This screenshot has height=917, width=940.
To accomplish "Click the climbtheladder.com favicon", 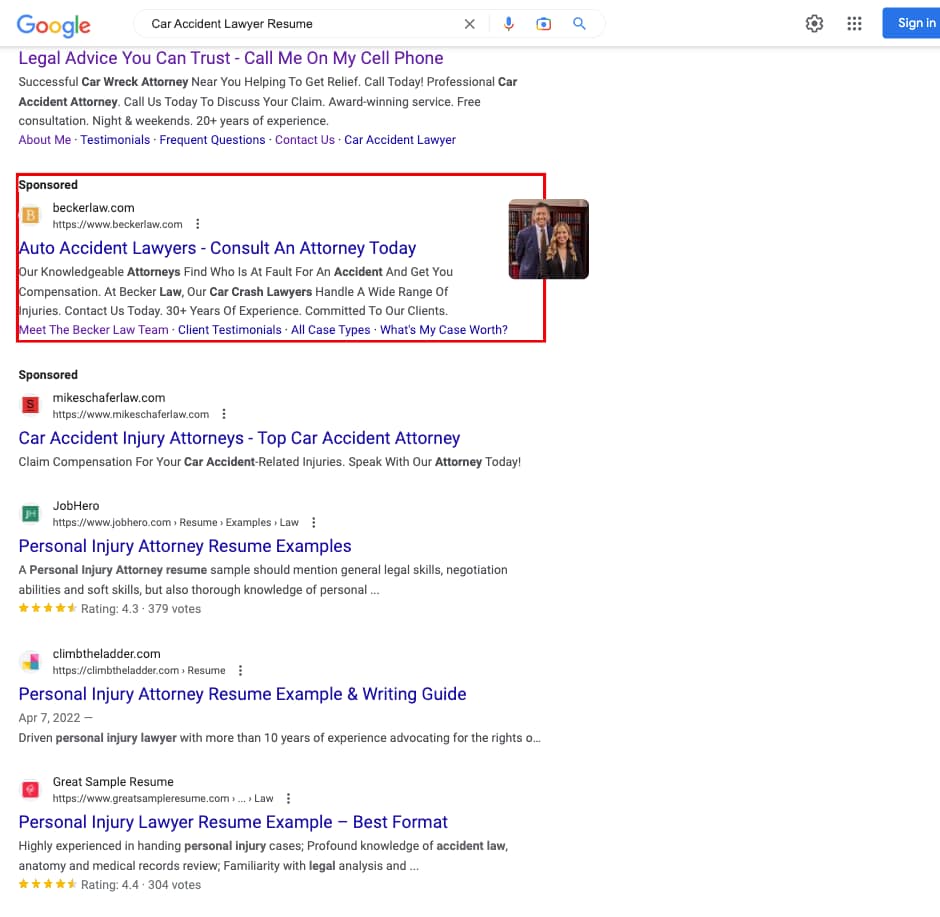I will click(x=31, y=662).
